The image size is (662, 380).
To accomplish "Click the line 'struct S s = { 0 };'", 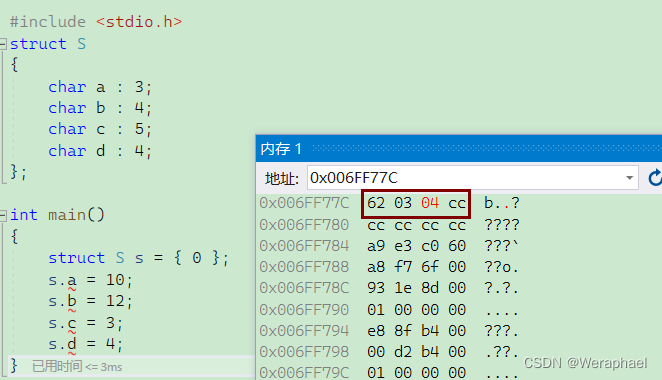I will tap(138, 258).
